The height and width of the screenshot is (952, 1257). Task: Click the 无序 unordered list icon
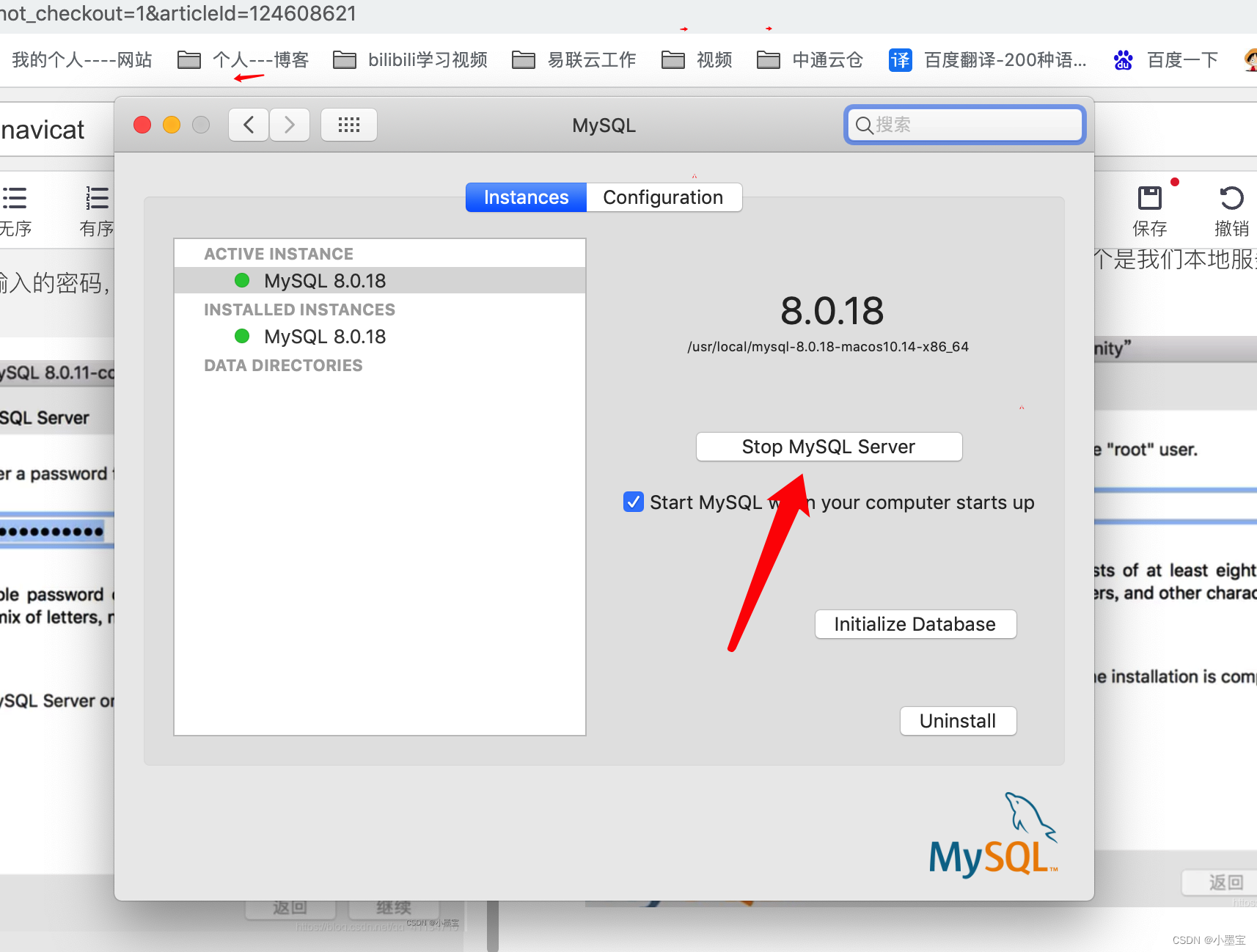(x=14, y=198)
